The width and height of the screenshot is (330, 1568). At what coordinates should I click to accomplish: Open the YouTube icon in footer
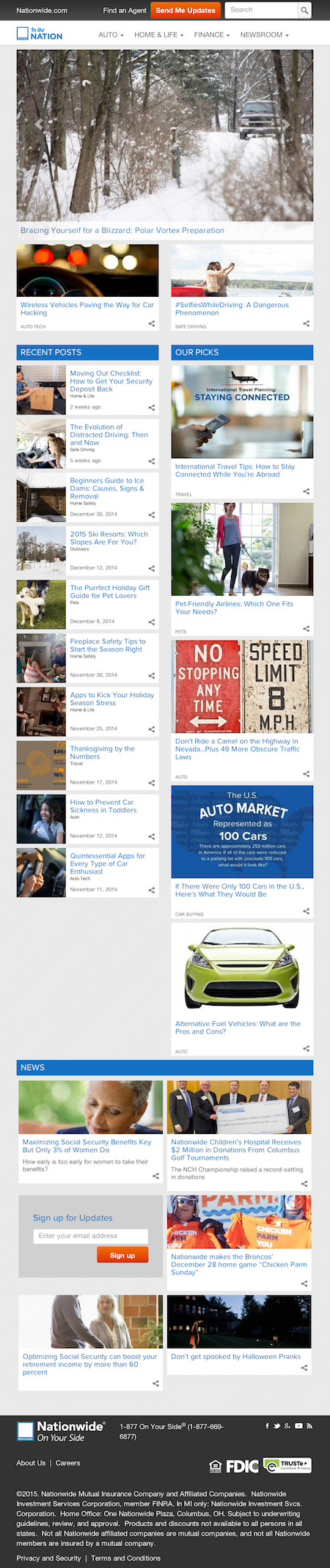pos(298,1426)
